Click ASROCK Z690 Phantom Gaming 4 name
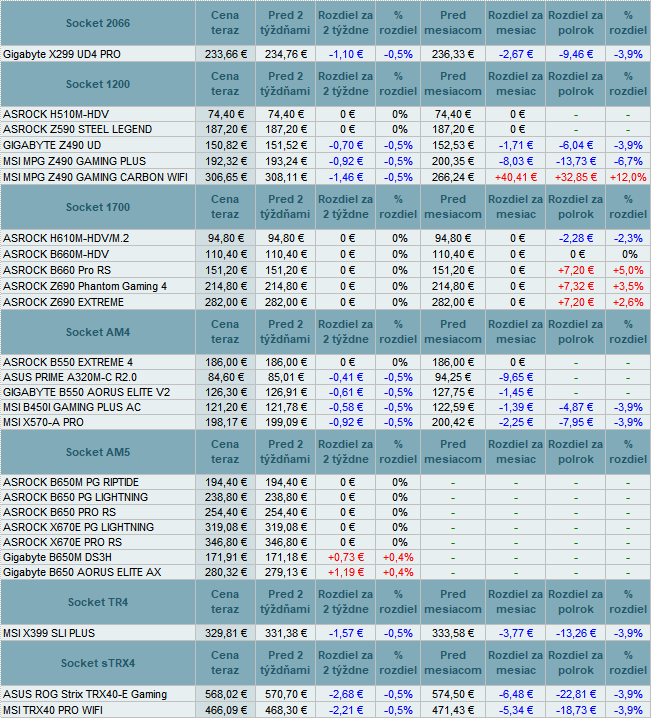This screenshot has width=651, height=718. (85, 286)
